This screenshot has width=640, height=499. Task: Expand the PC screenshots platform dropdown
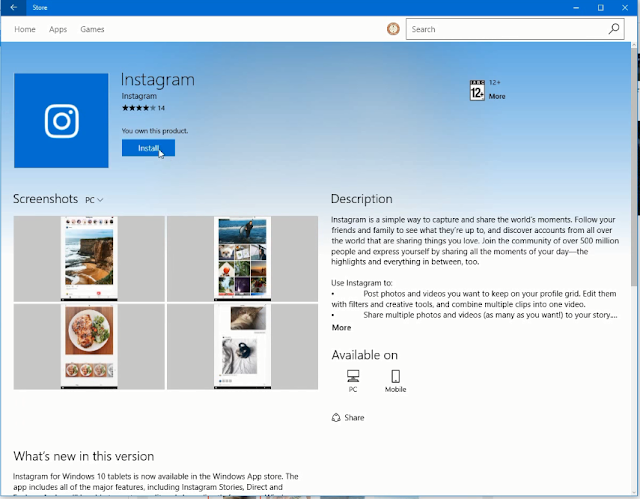(x=94, y=200)
